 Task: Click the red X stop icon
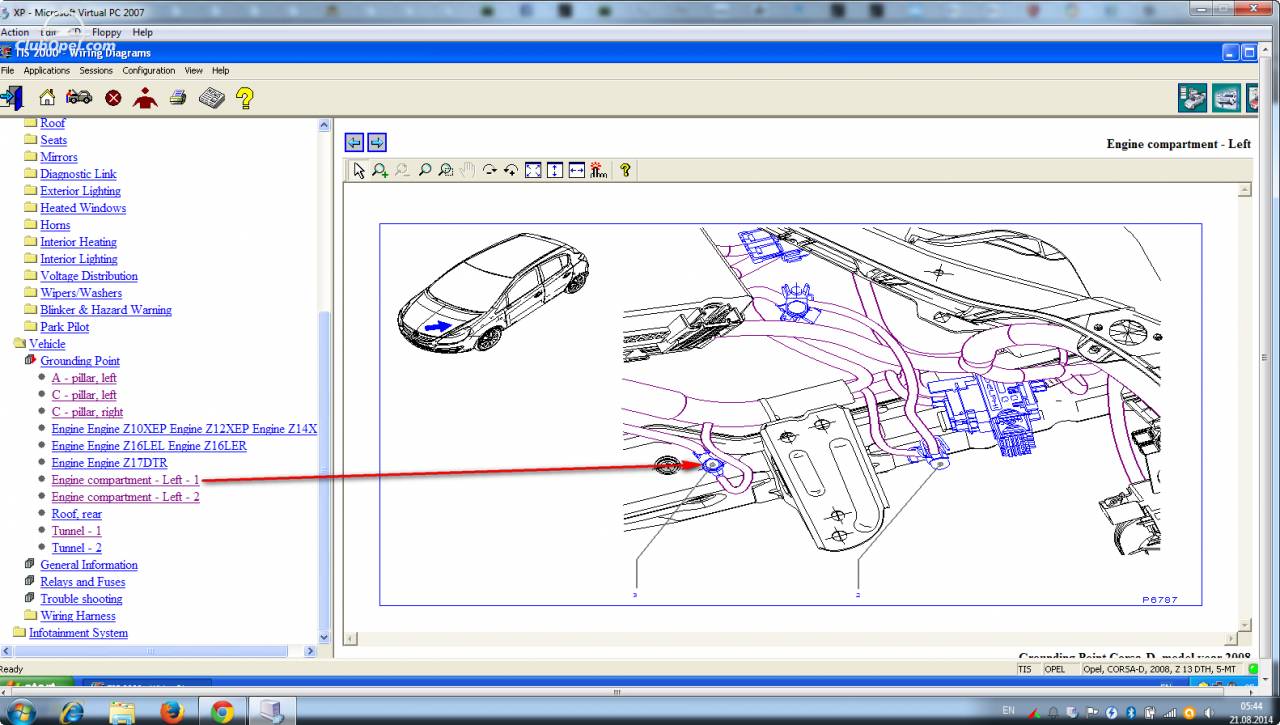(x=113, y=98)
